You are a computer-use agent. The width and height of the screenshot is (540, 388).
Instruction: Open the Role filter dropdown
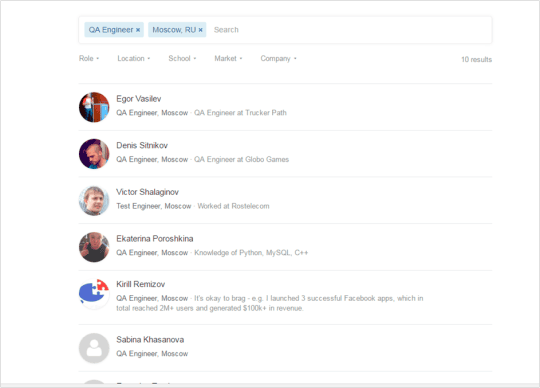[x=89, y=59]
